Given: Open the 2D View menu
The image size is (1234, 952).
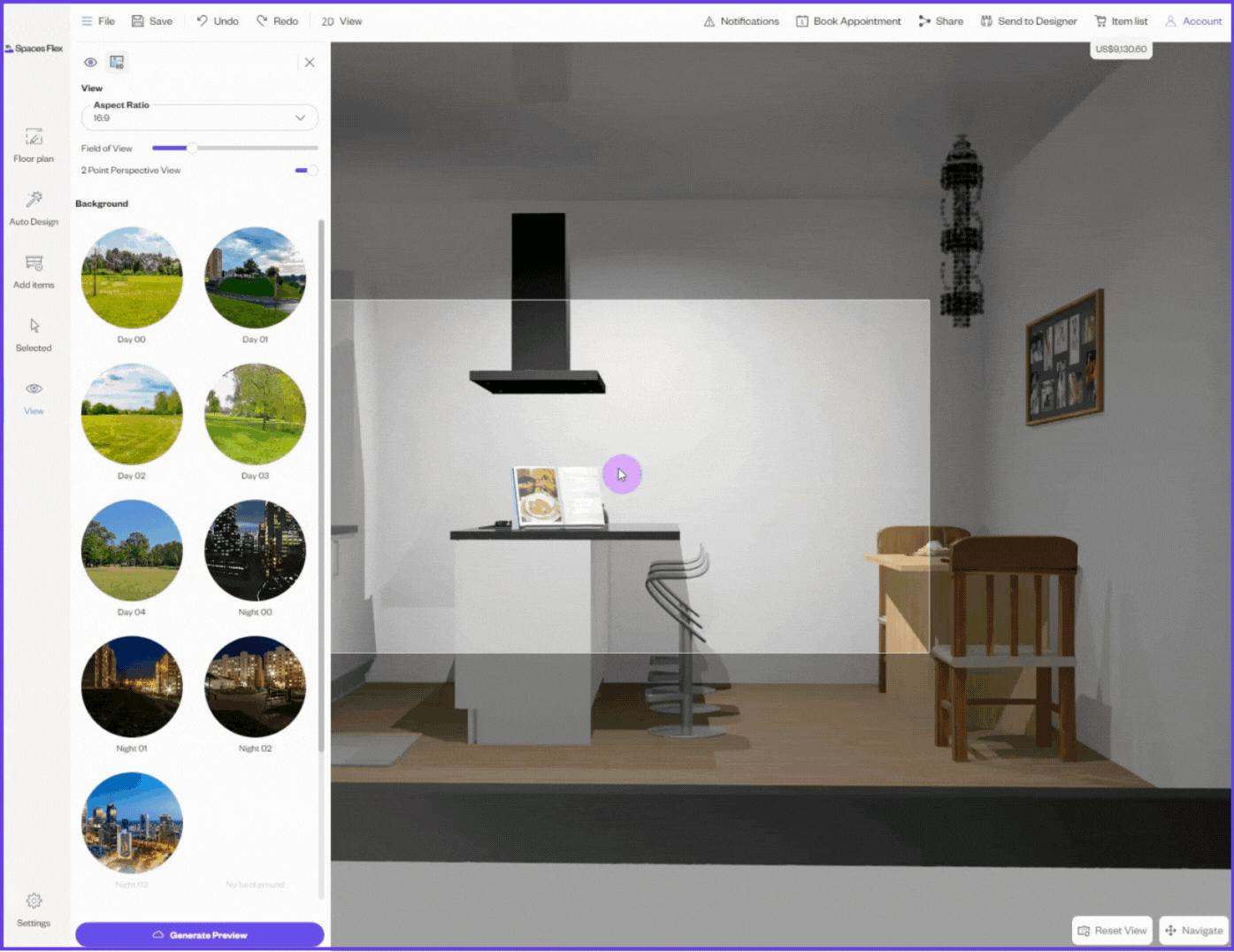Looking at the screenshot, I should click(x=341, y=21).
